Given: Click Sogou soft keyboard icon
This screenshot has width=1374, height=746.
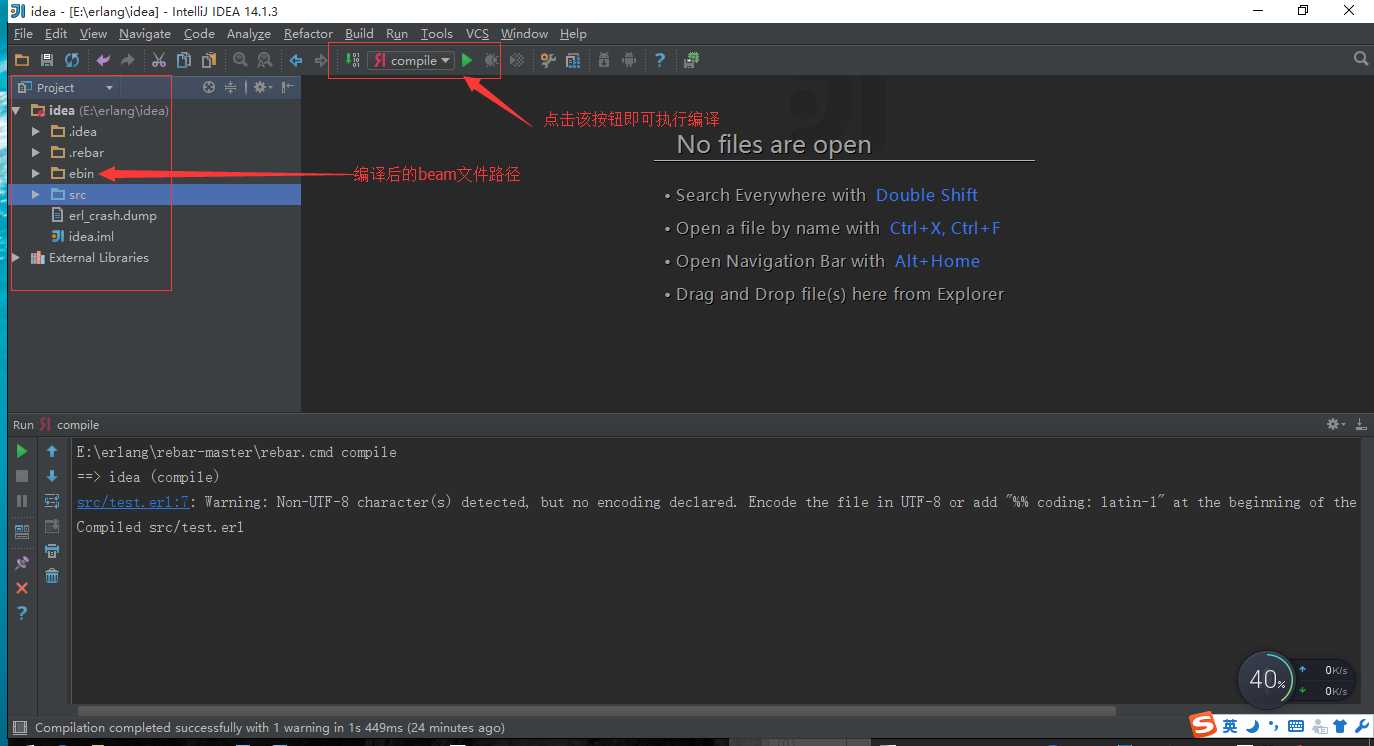Looking at the screenshot, I should point(1296,726).
